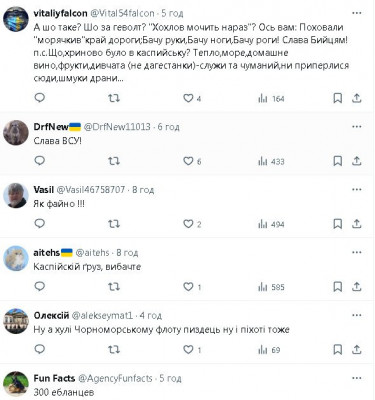
Task: Like Vasil's "Як файно" tweet
Action: [192, 224]
